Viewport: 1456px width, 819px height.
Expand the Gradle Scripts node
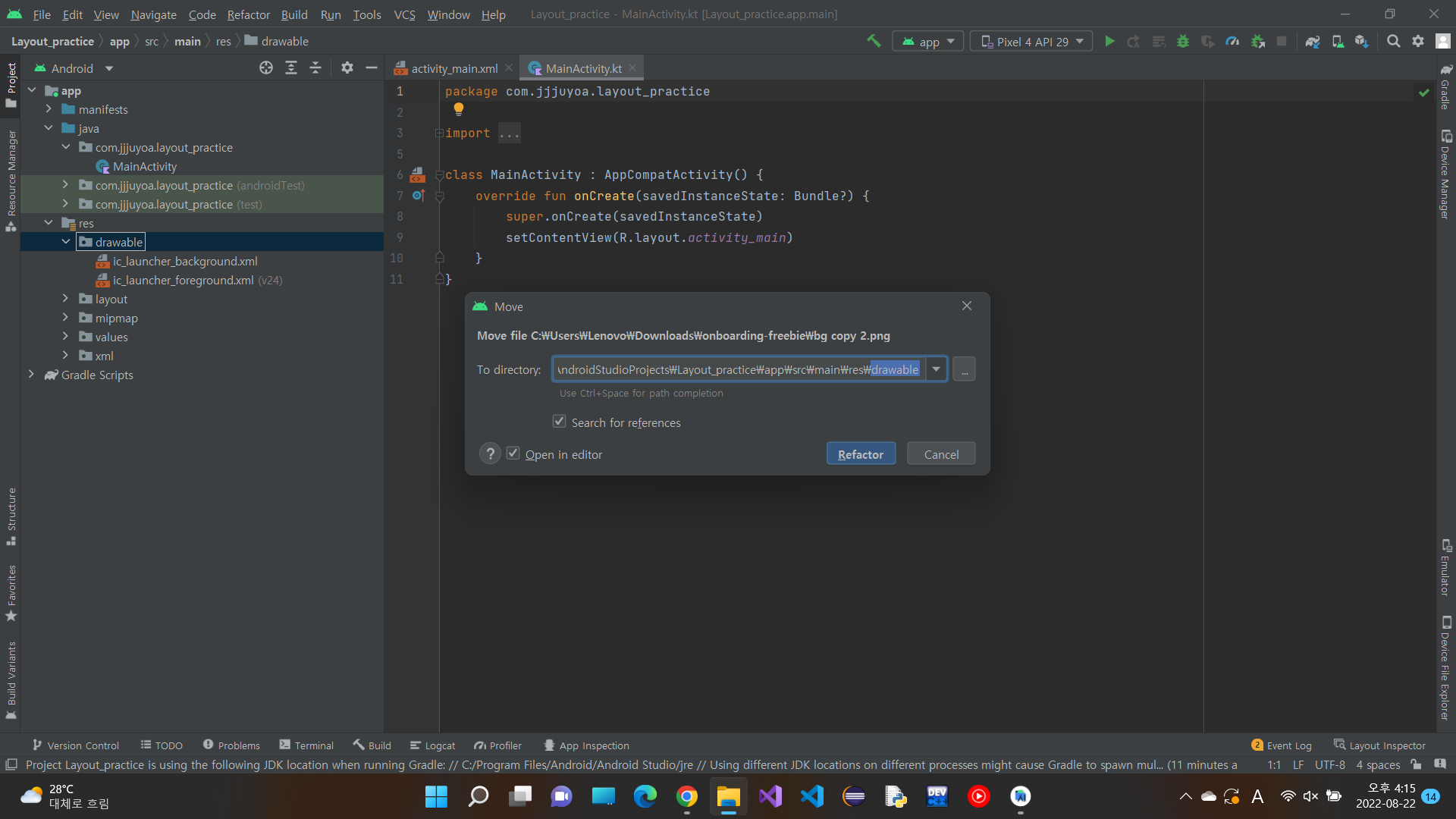pyautogui.click(x=31, y=375)
